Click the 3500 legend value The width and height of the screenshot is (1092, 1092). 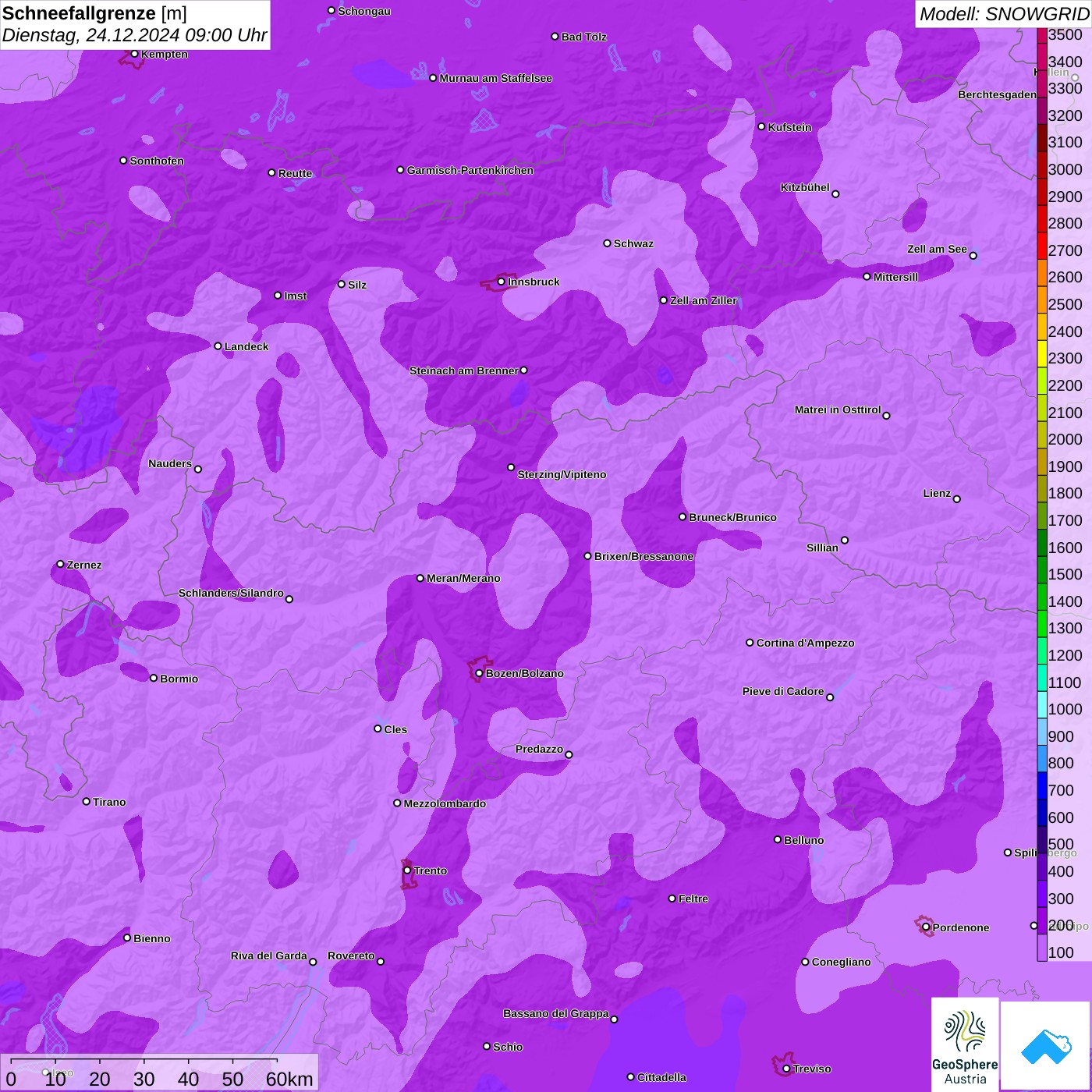click(x=1065, y=34)
